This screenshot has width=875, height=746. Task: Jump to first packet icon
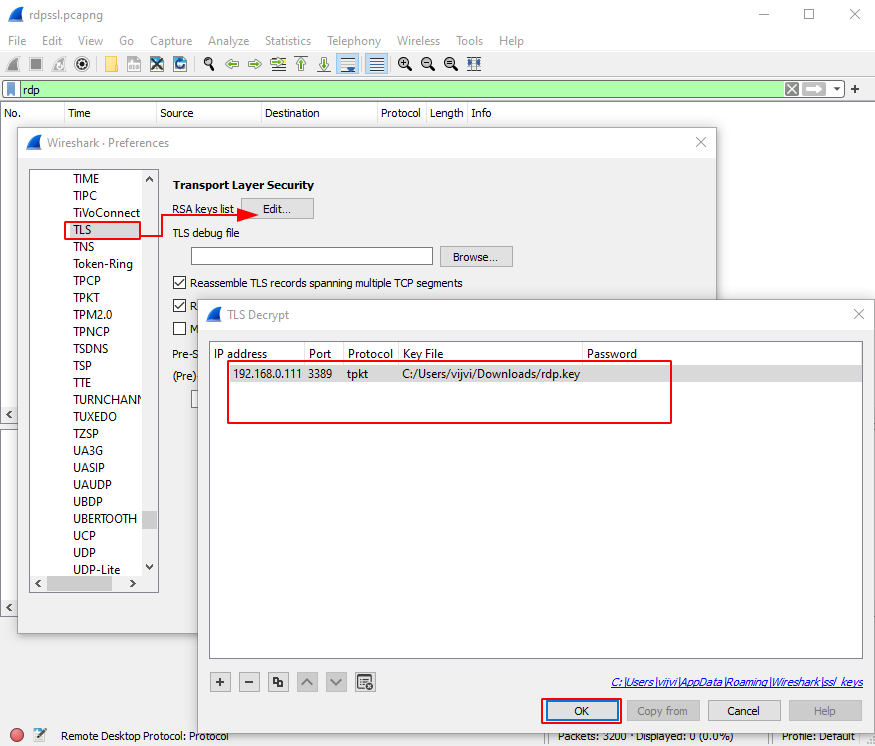pyautogui.click(x=301, y=64)
